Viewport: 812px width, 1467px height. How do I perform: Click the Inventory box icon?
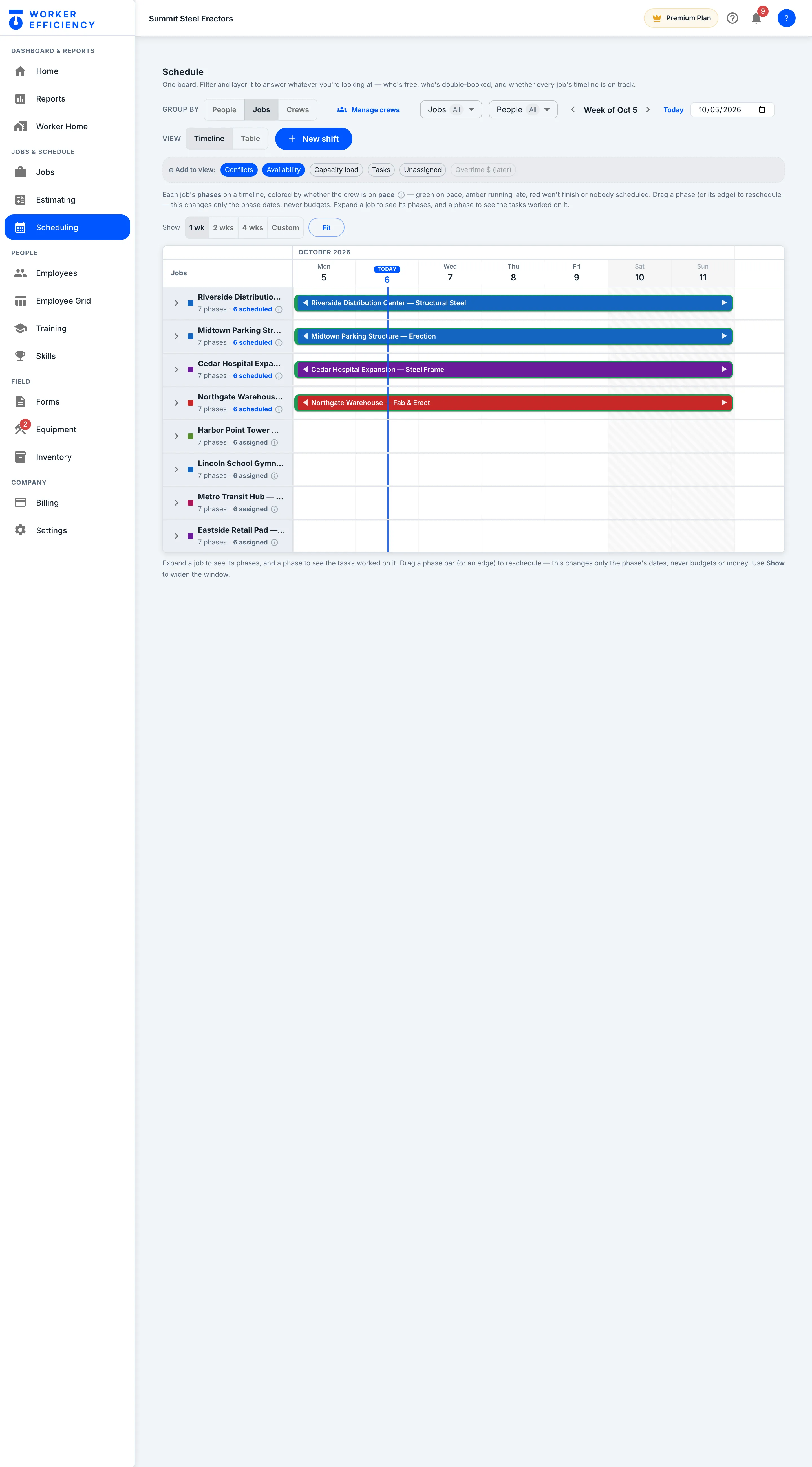21,457
